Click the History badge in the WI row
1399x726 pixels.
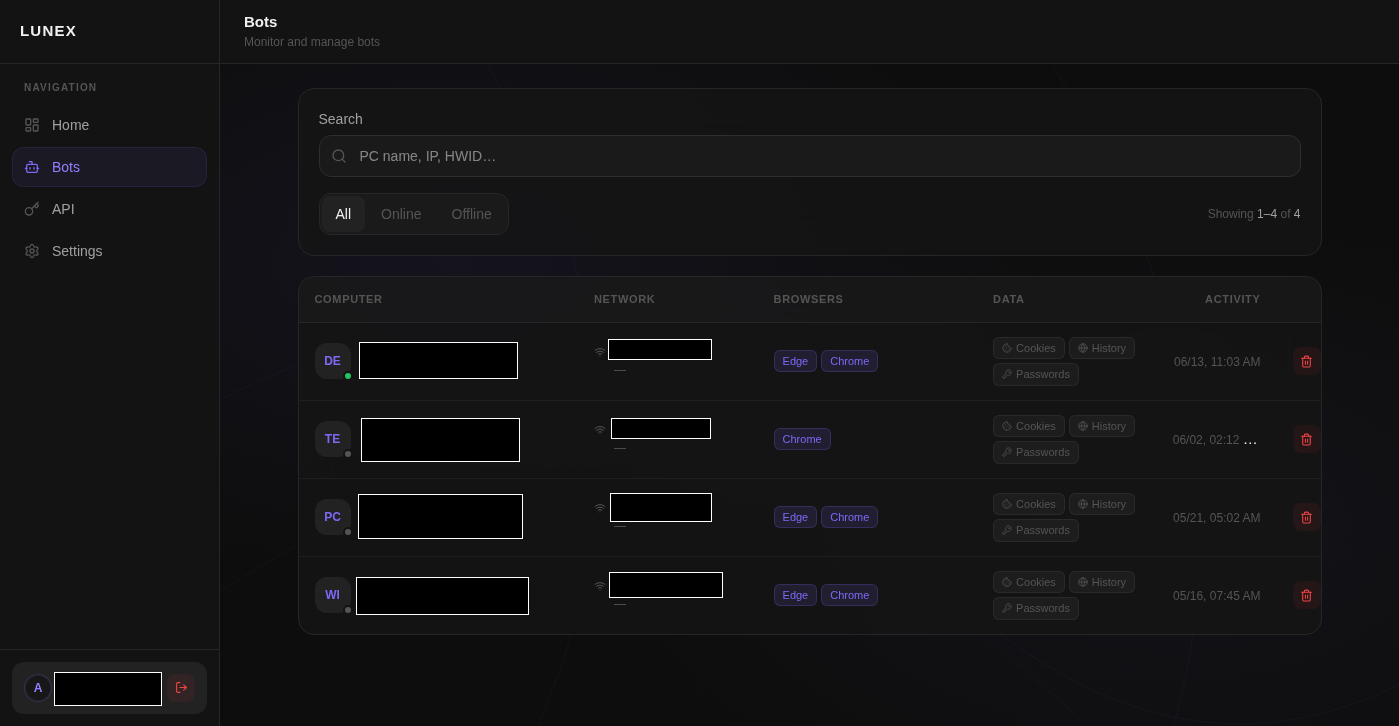1102,582
